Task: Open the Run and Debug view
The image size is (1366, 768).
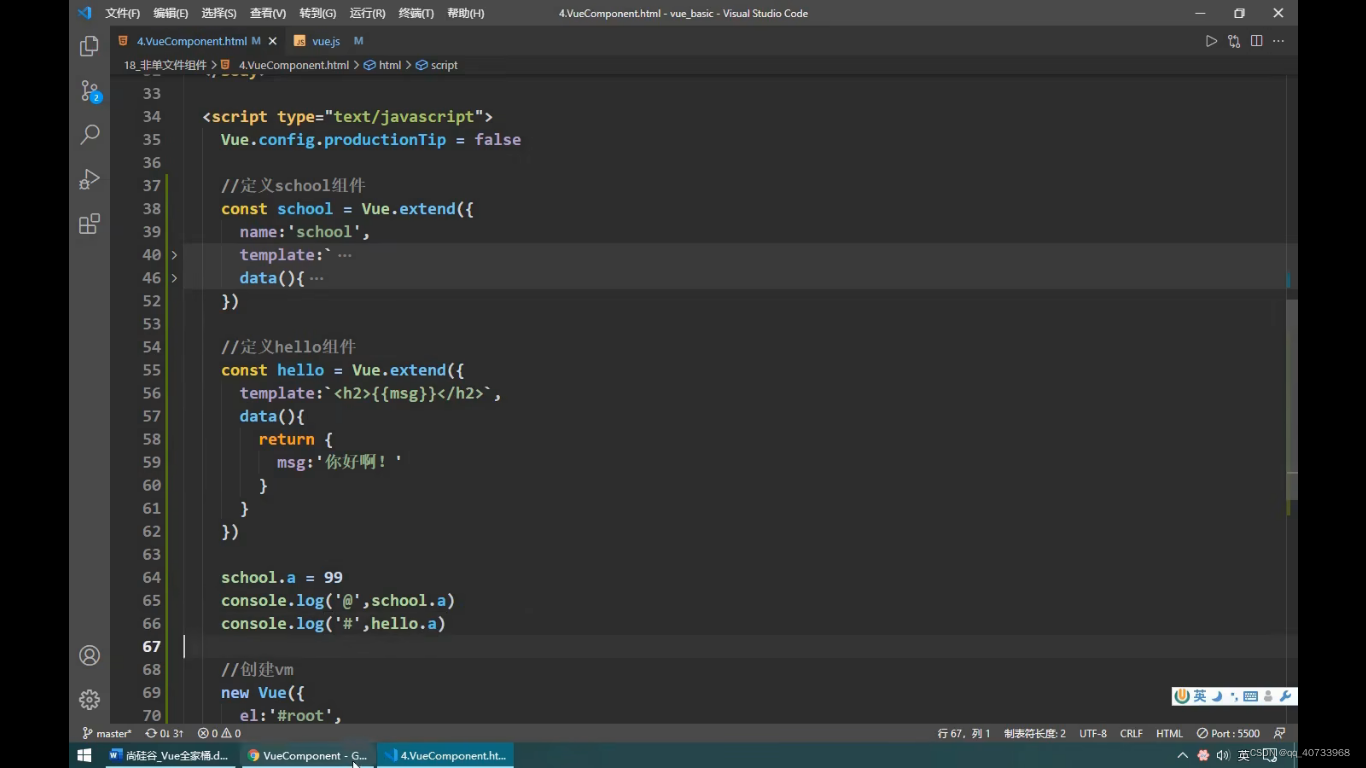Action: 89,179
